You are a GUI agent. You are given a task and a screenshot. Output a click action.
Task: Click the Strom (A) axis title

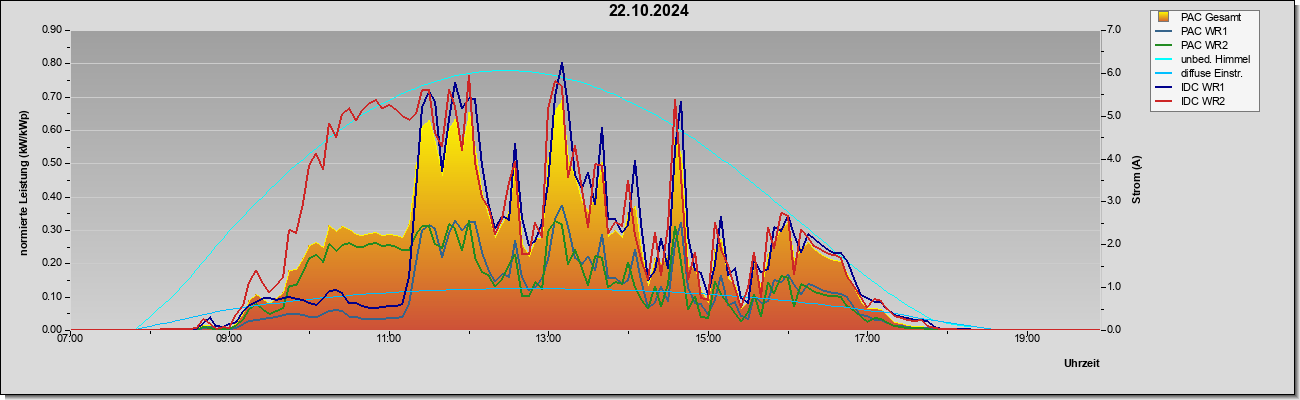[x=1136, y=180]
